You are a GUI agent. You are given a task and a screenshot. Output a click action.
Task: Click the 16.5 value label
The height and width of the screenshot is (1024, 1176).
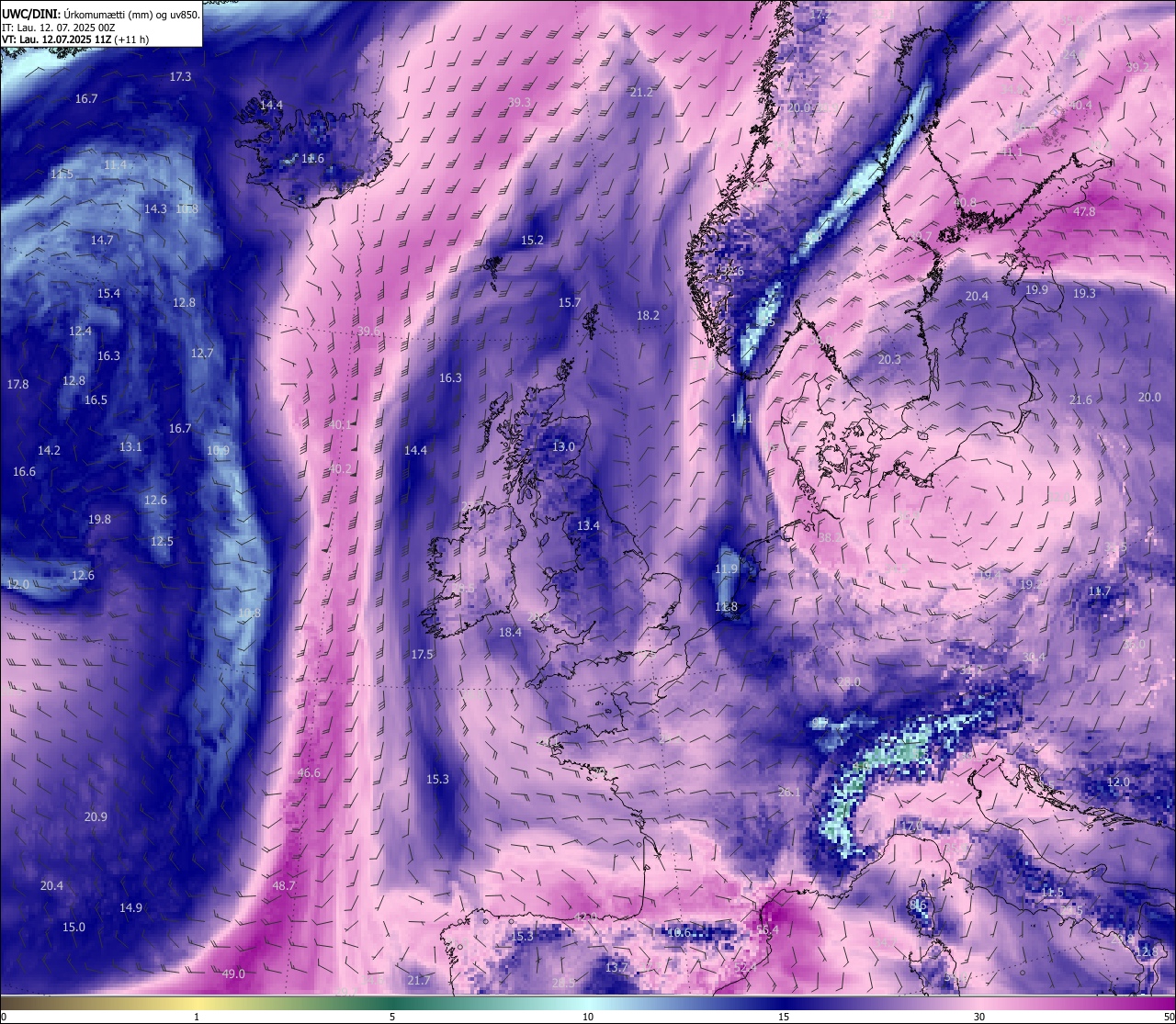tap(96, 400)
